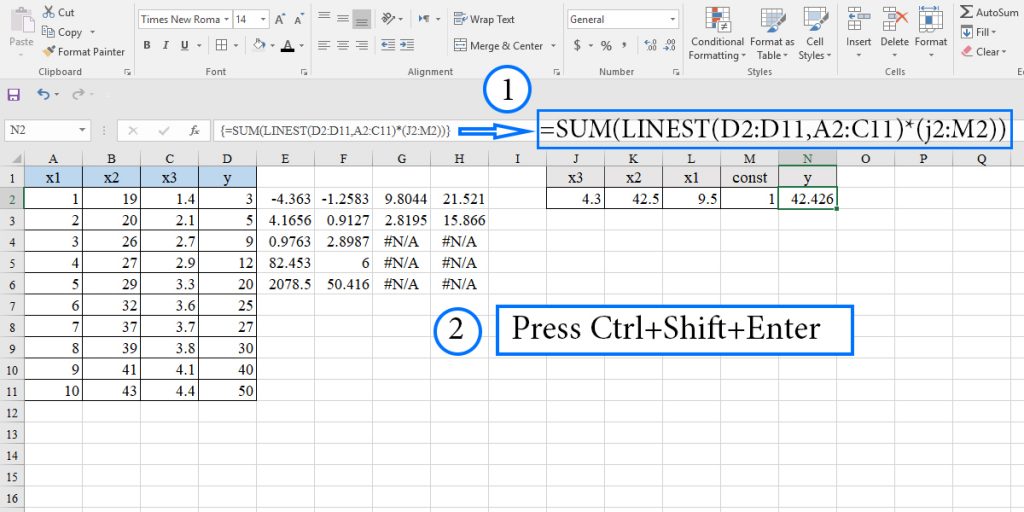Image resolution: width=1024 pixels, height=512 pixels.
Task: Open the General number format dropdown
Action: (673, 20)
